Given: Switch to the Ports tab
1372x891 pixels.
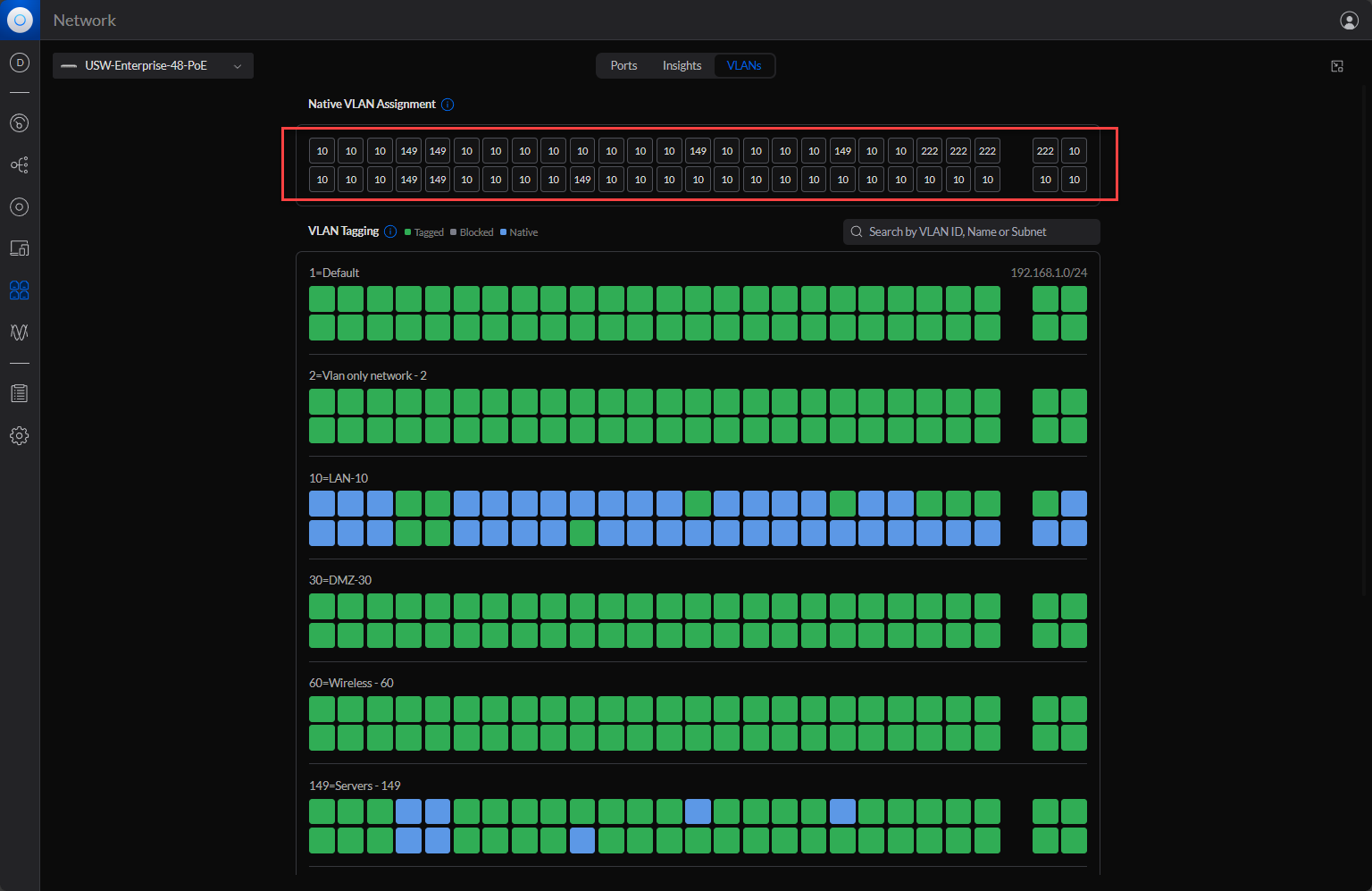Looking at the screenshot, I should (623, 66).
